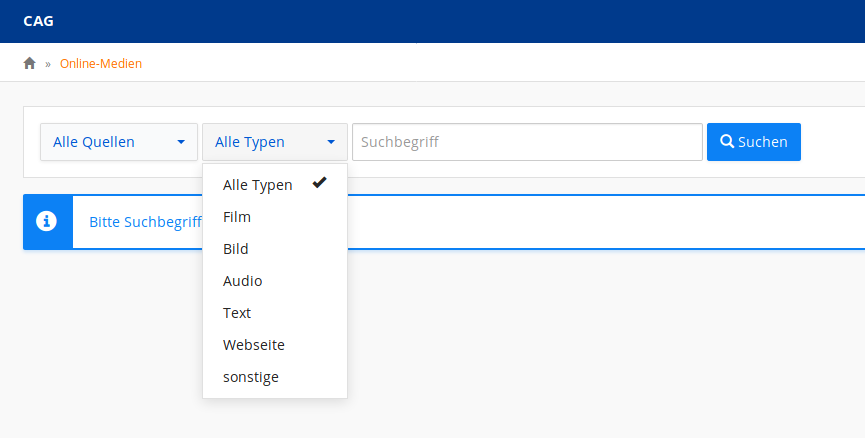Choose Webseite in the dropdown list

coord(254,345)
